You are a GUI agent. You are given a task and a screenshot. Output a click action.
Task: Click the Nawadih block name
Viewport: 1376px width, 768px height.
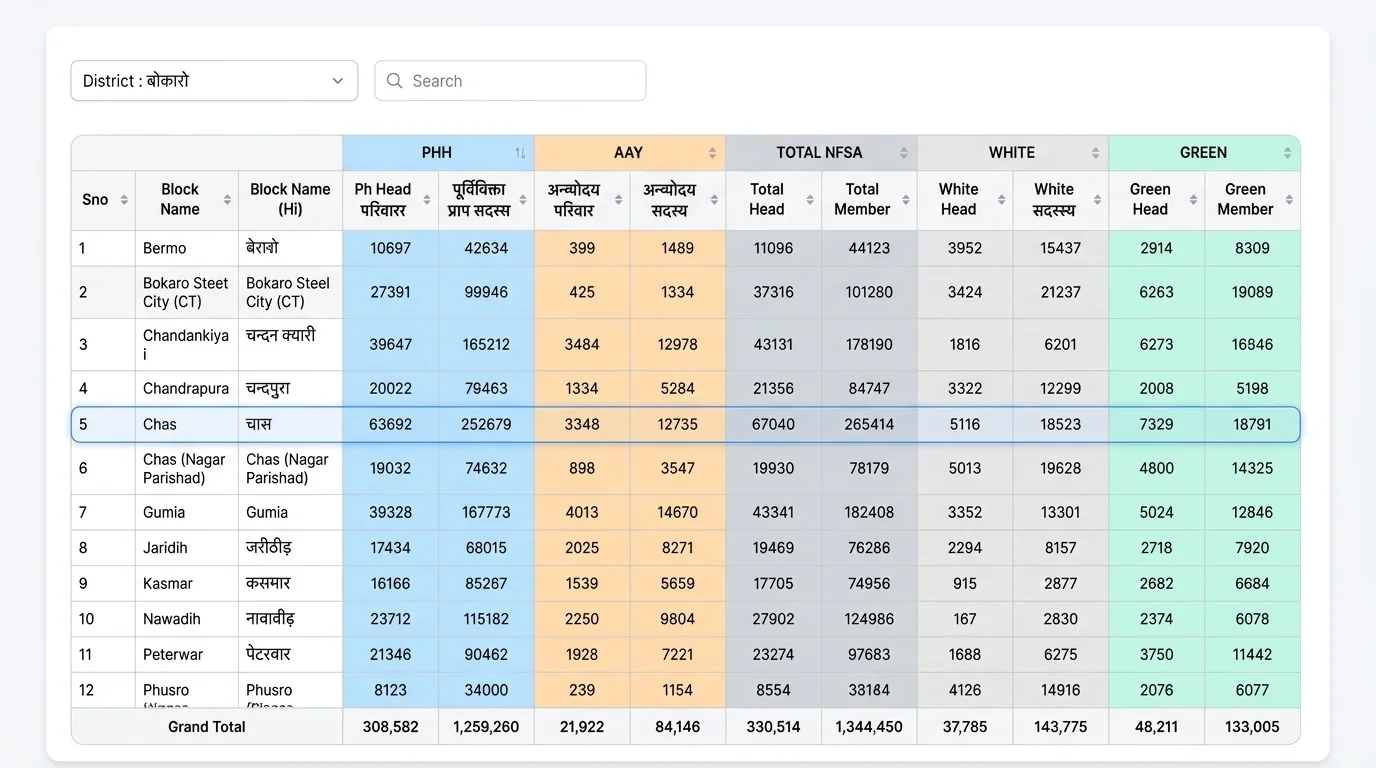(x=171, y=619)
